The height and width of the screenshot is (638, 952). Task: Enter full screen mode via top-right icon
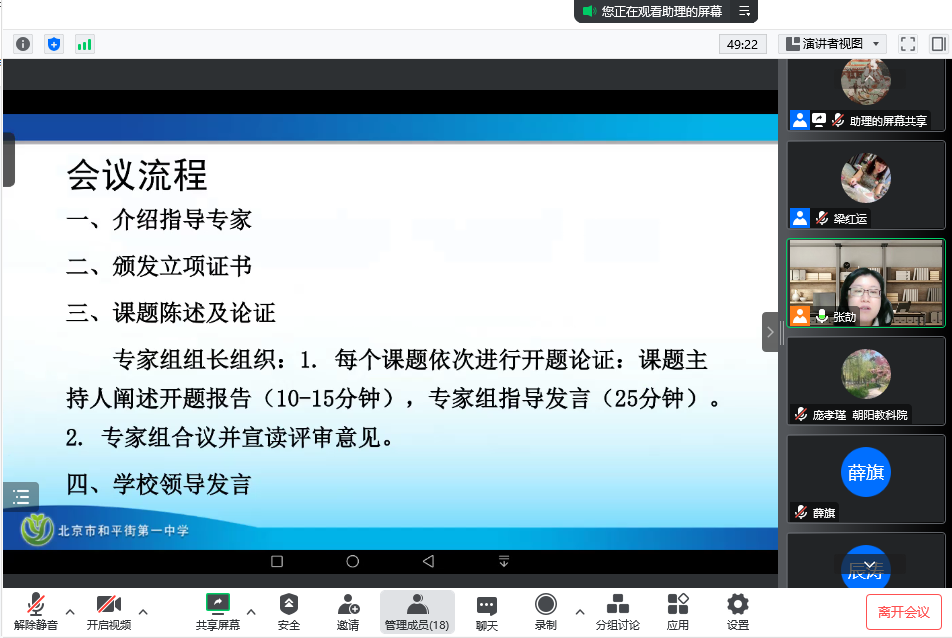tap(908, 44)
